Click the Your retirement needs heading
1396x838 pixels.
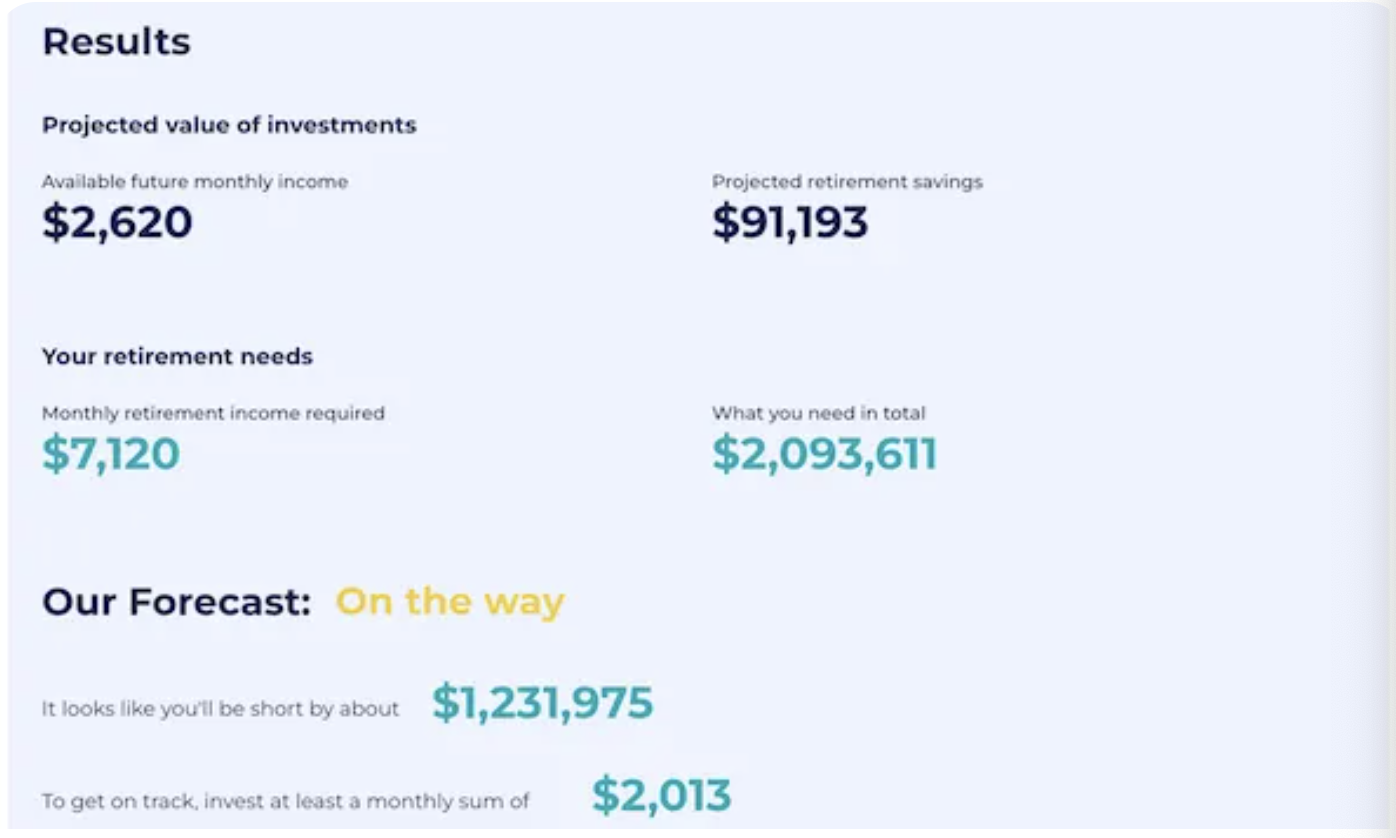pos(177,356)
